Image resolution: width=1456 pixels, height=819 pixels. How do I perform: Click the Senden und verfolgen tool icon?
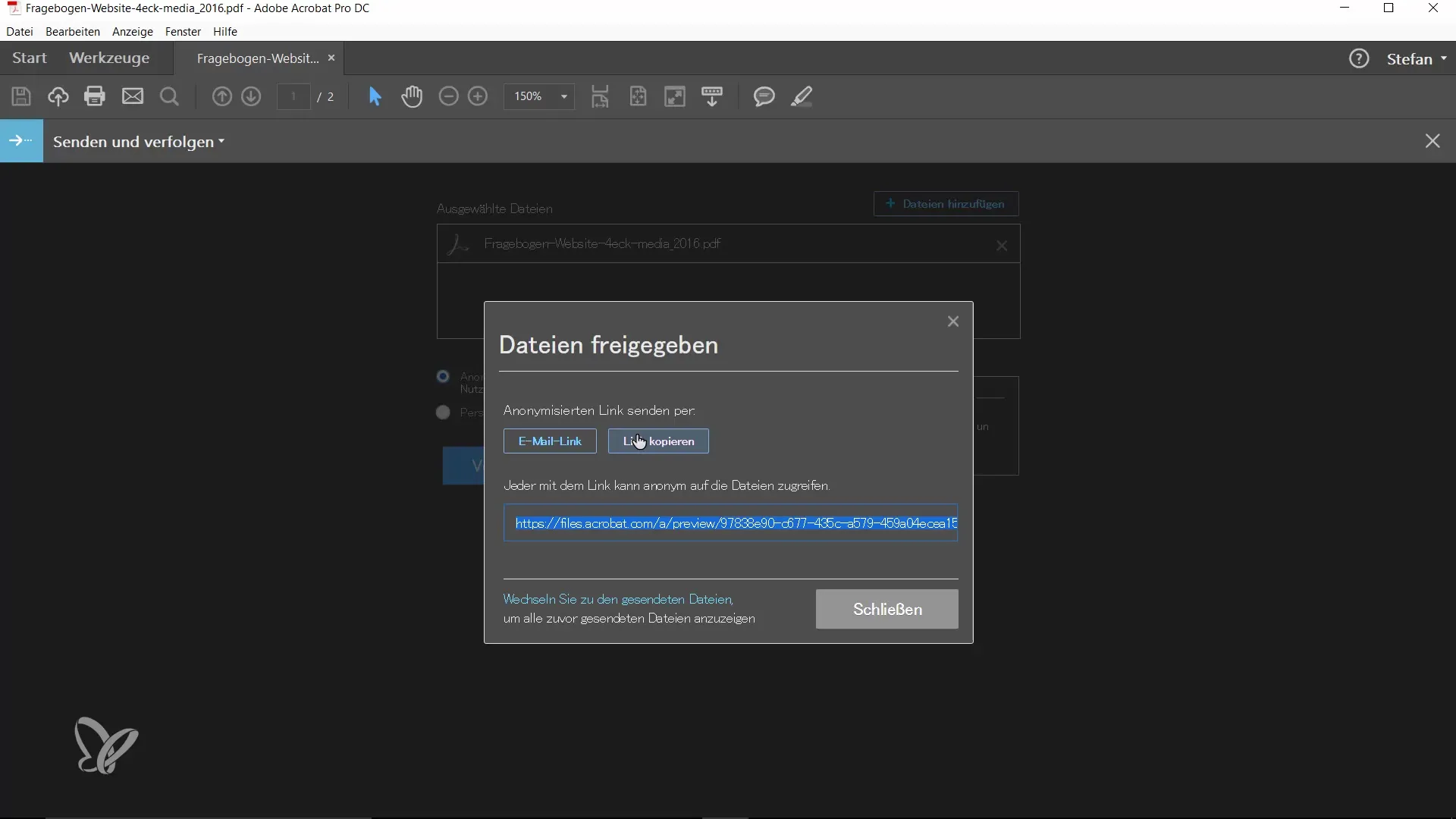(x=21, y=141)
